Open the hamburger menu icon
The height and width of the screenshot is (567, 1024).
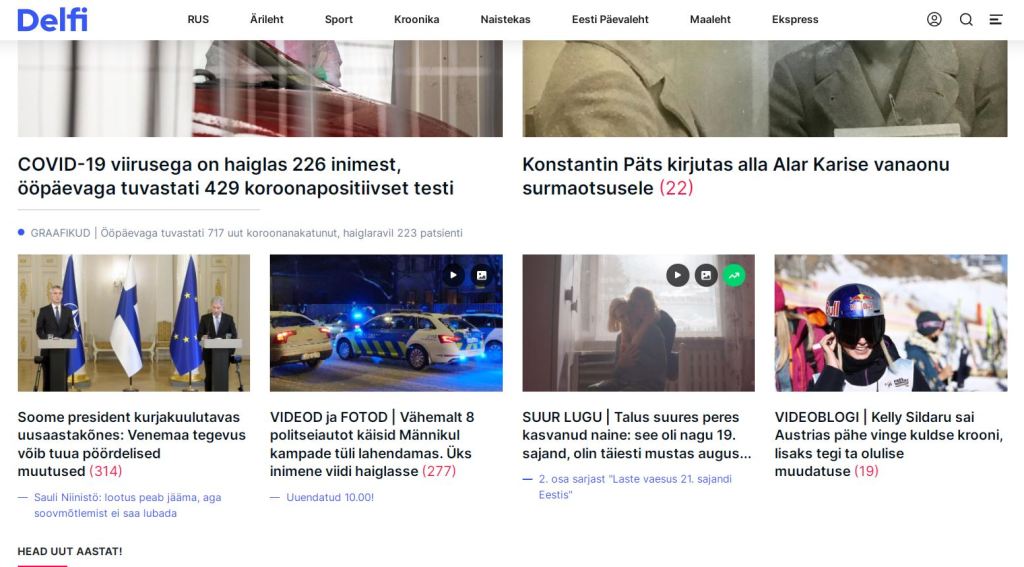(996, 20)
